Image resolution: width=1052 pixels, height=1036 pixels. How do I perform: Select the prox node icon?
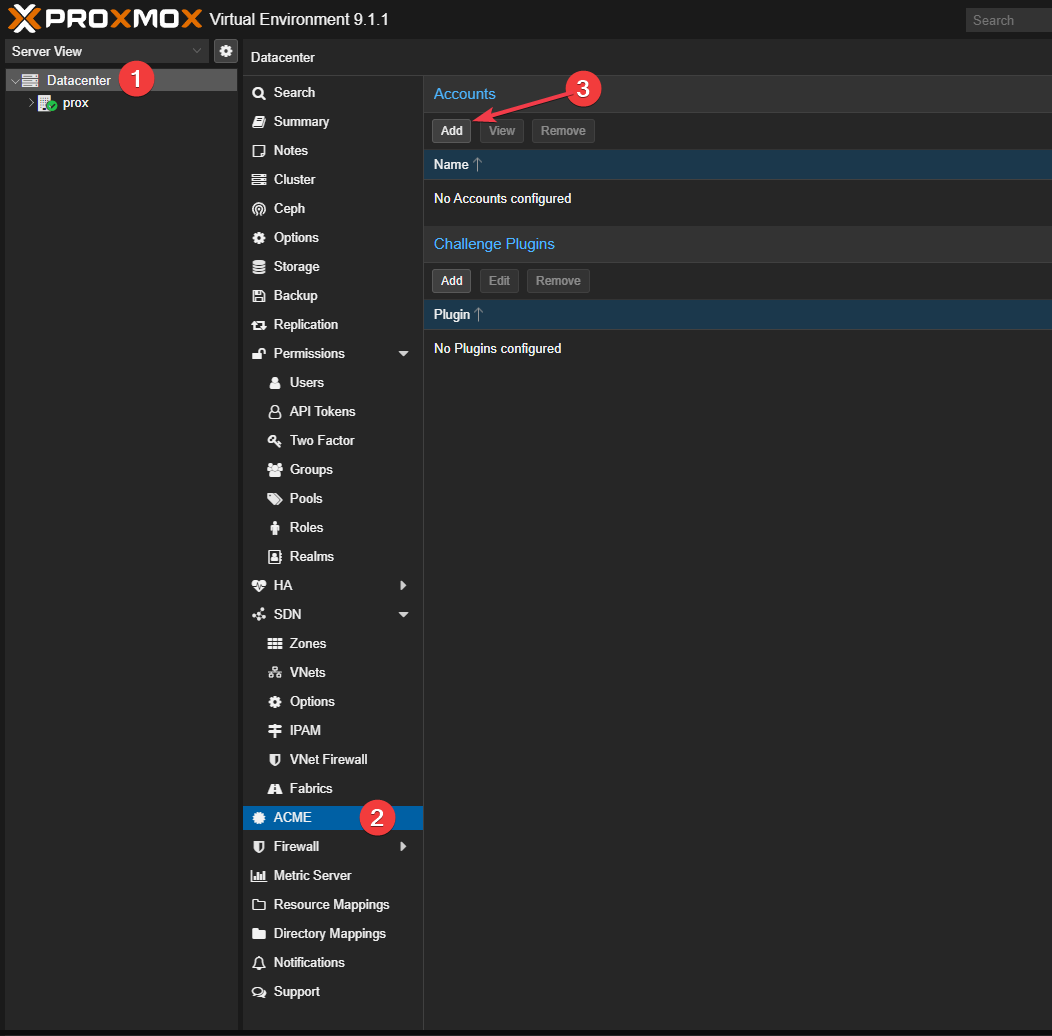48,103
